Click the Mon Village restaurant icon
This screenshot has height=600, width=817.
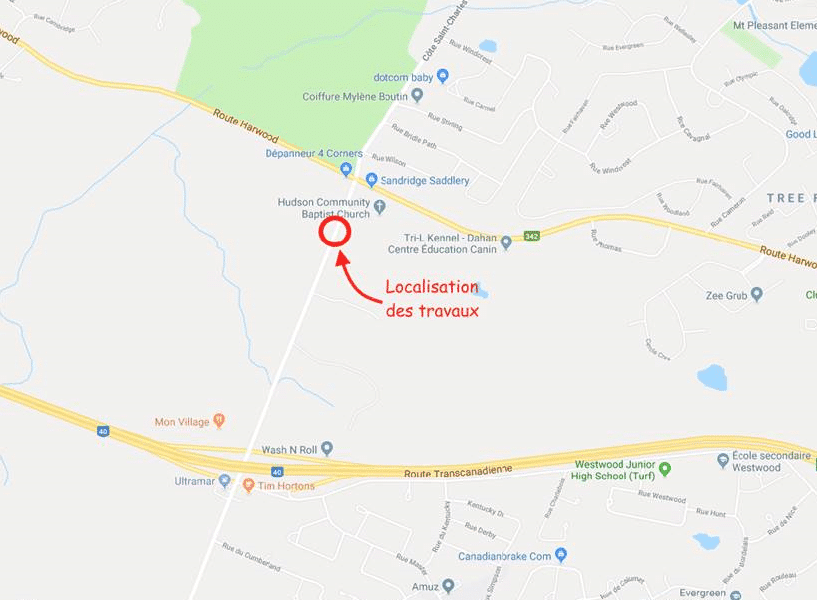pyautogui.click(x=219, y=421)
